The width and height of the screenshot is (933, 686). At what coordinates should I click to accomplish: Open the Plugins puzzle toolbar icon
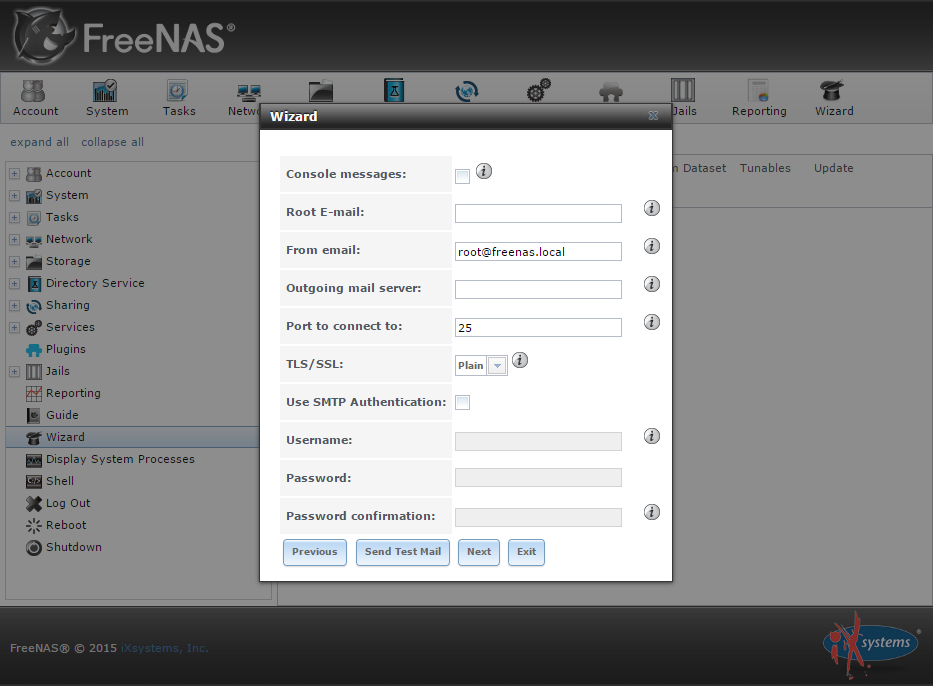610,91
